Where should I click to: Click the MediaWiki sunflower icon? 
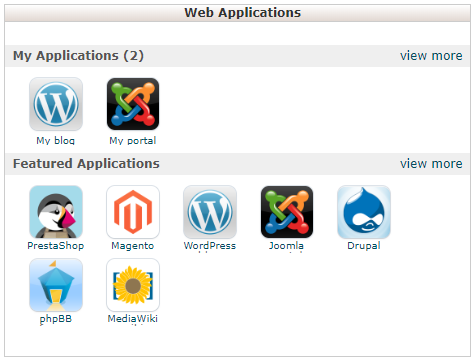133,285
